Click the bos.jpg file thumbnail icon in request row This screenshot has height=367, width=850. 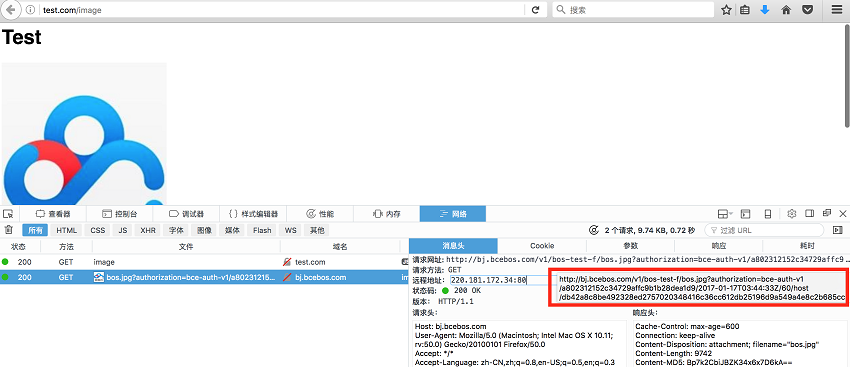(99, 277)
